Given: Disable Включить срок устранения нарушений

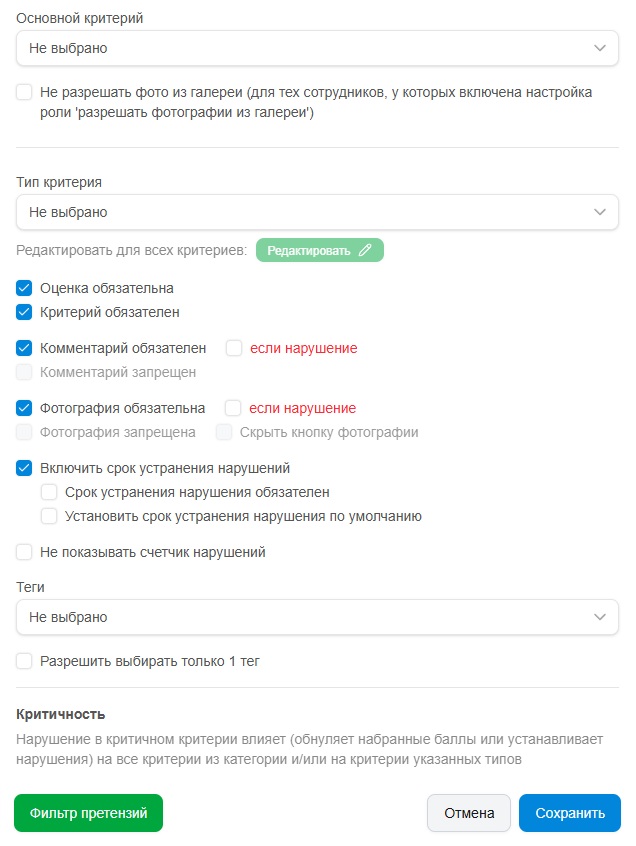Looking at the screenshot, I should click(24, 468).
